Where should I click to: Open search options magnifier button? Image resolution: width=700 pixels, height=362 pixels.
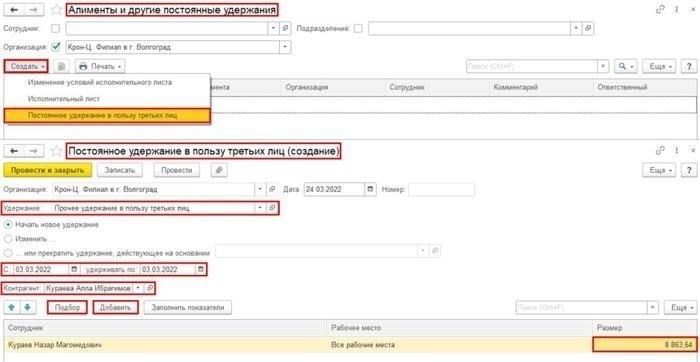[x=626, y=67]
